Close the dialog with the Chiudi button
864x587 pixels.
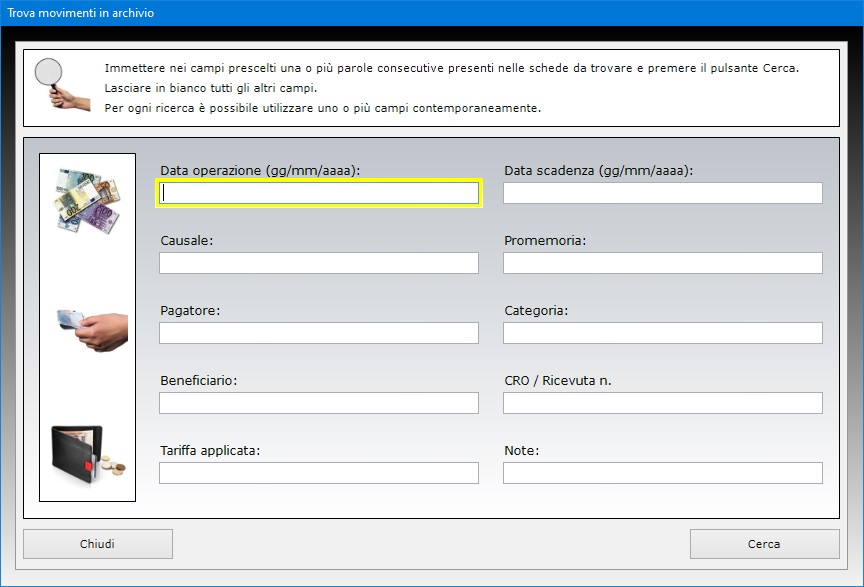point(98,544)
